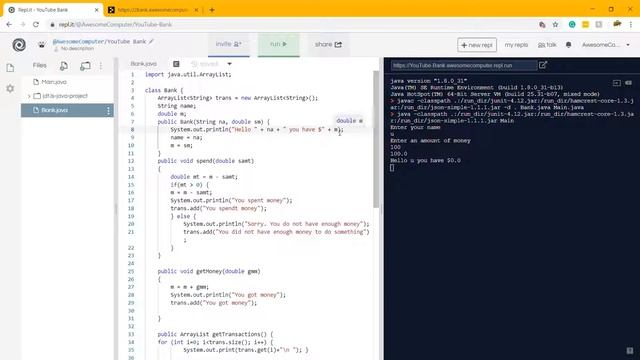The image size is (640, 360).
Task: Open the browser profile avatar
Action: pos(617,24)
